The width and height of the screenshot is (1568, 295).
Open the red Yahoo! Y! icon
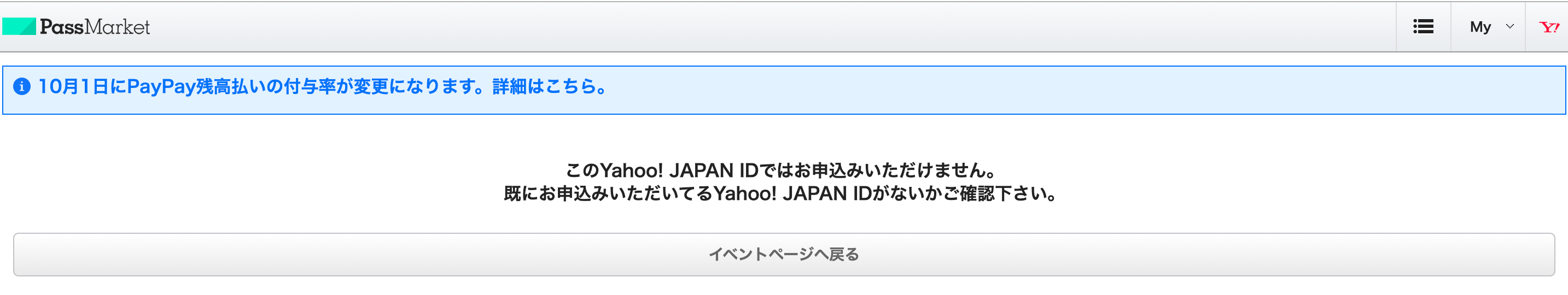click(1549, 27)
